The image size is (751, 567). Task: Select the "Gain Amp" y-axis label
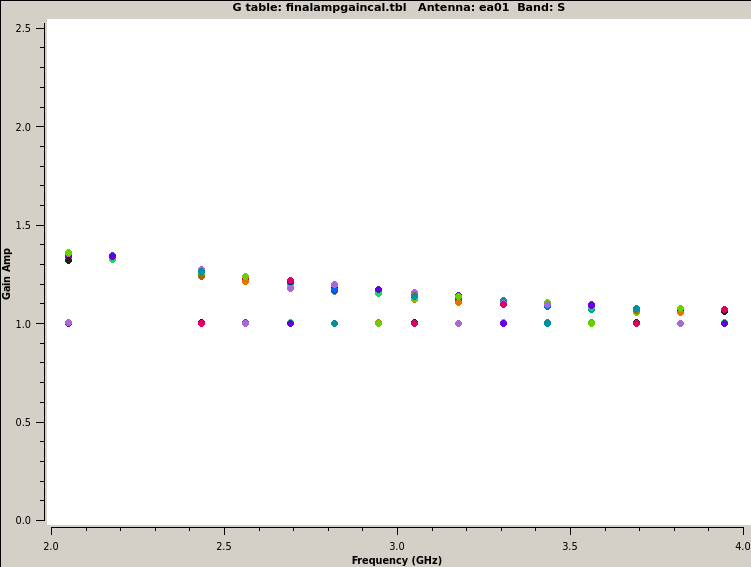coord(7,274)
